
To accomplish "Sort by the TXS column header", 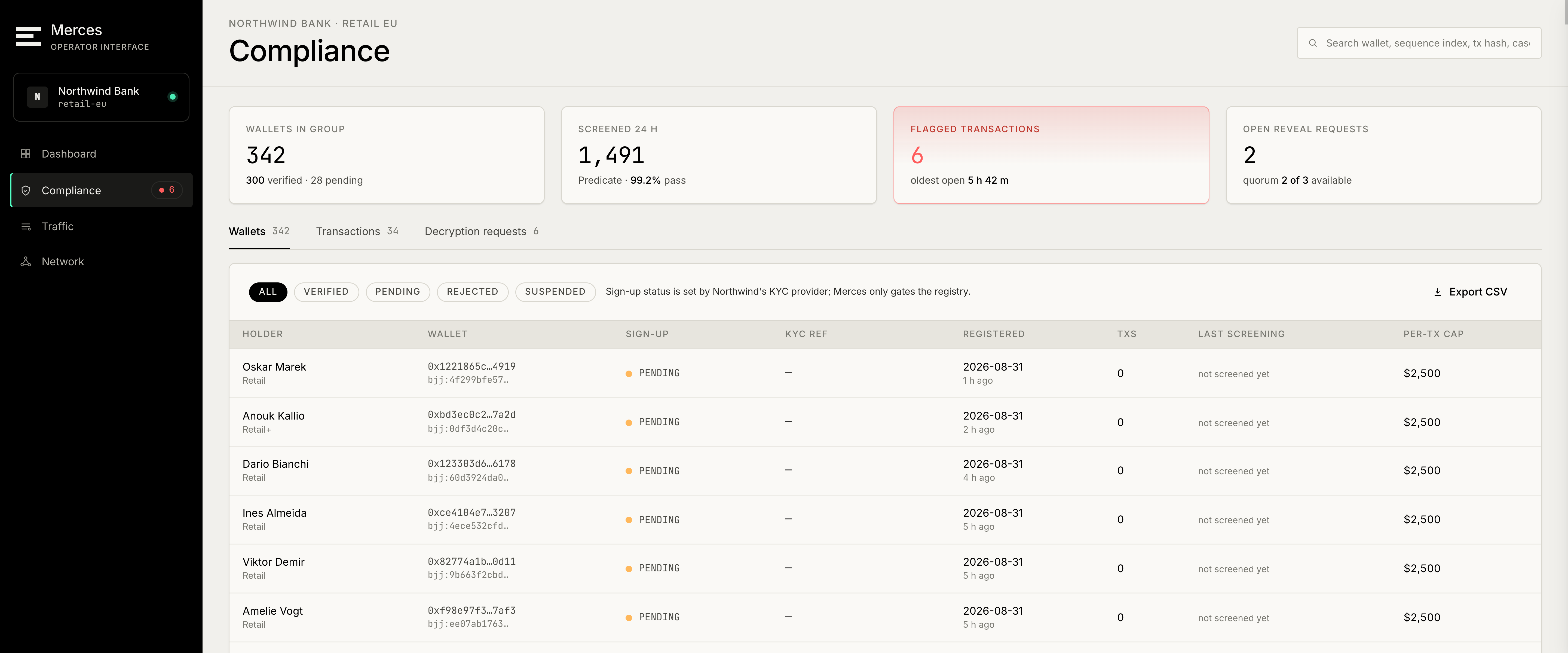I will pyautogui.click(x=1127, y=334).
